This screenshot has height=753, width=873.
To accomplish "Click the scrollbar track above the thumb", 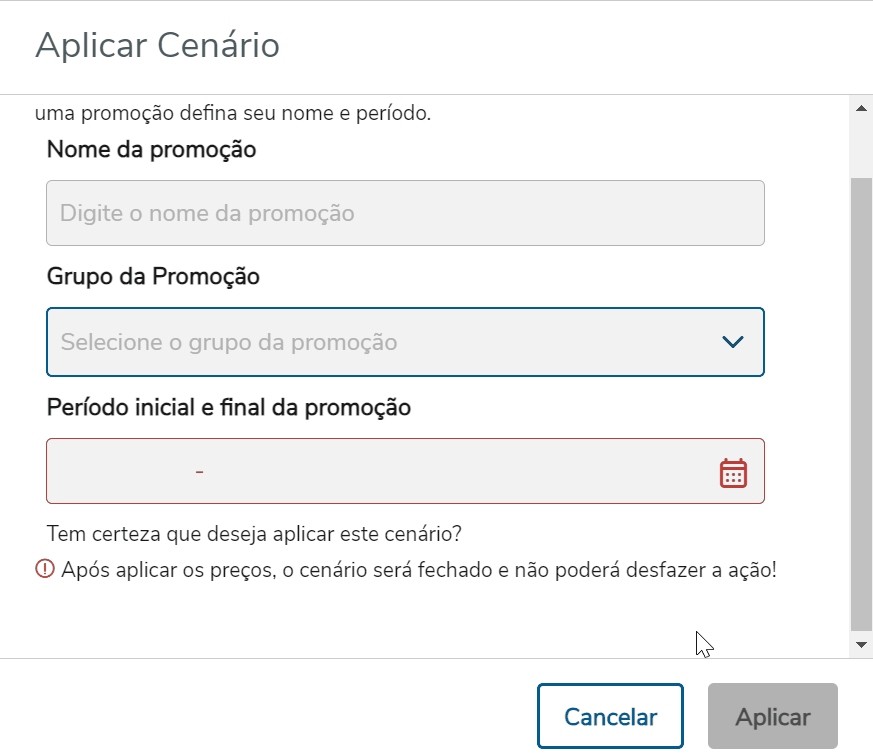I will click(x=860, y=145).
